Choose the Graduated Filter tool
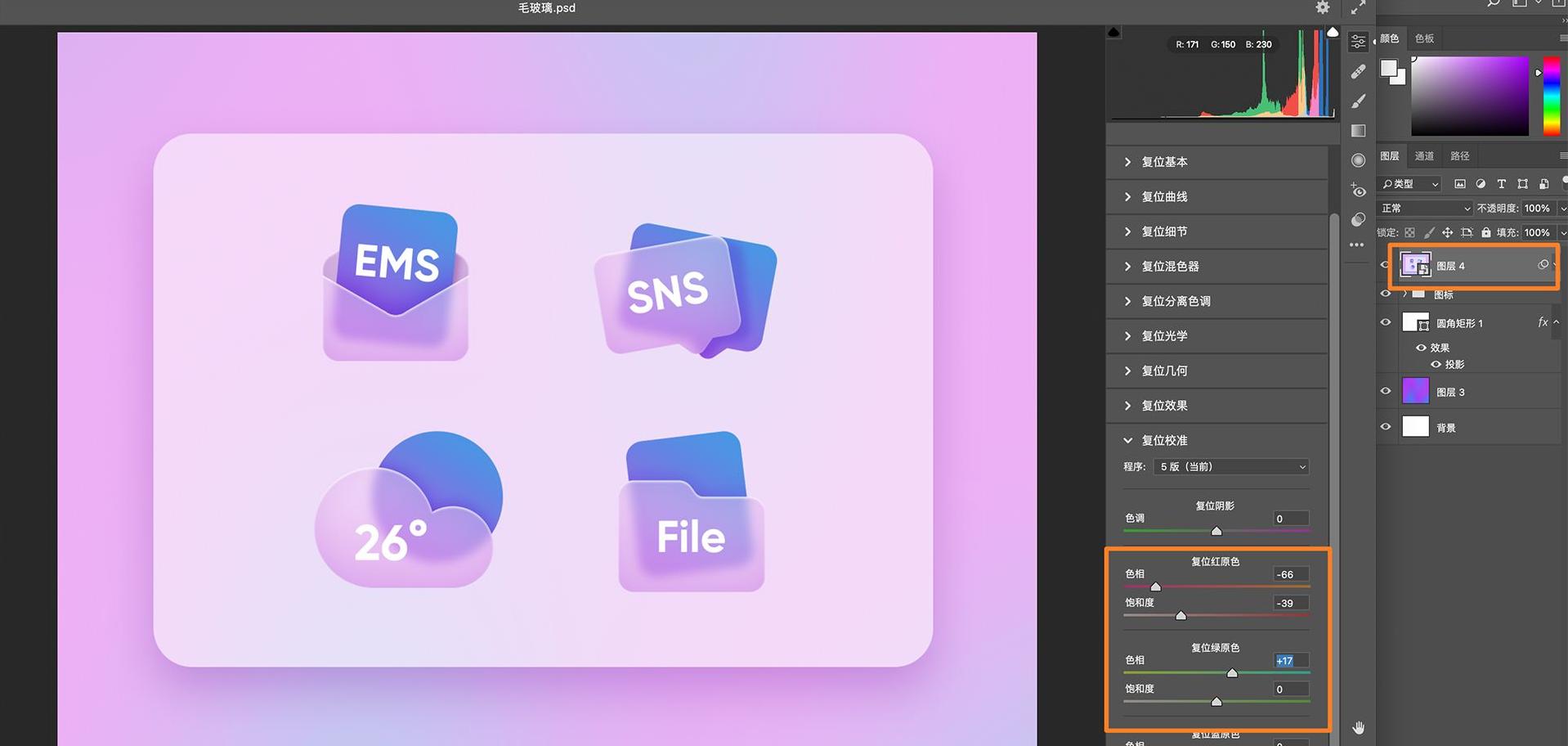 pyautogui.click(x=1358, y=131)
